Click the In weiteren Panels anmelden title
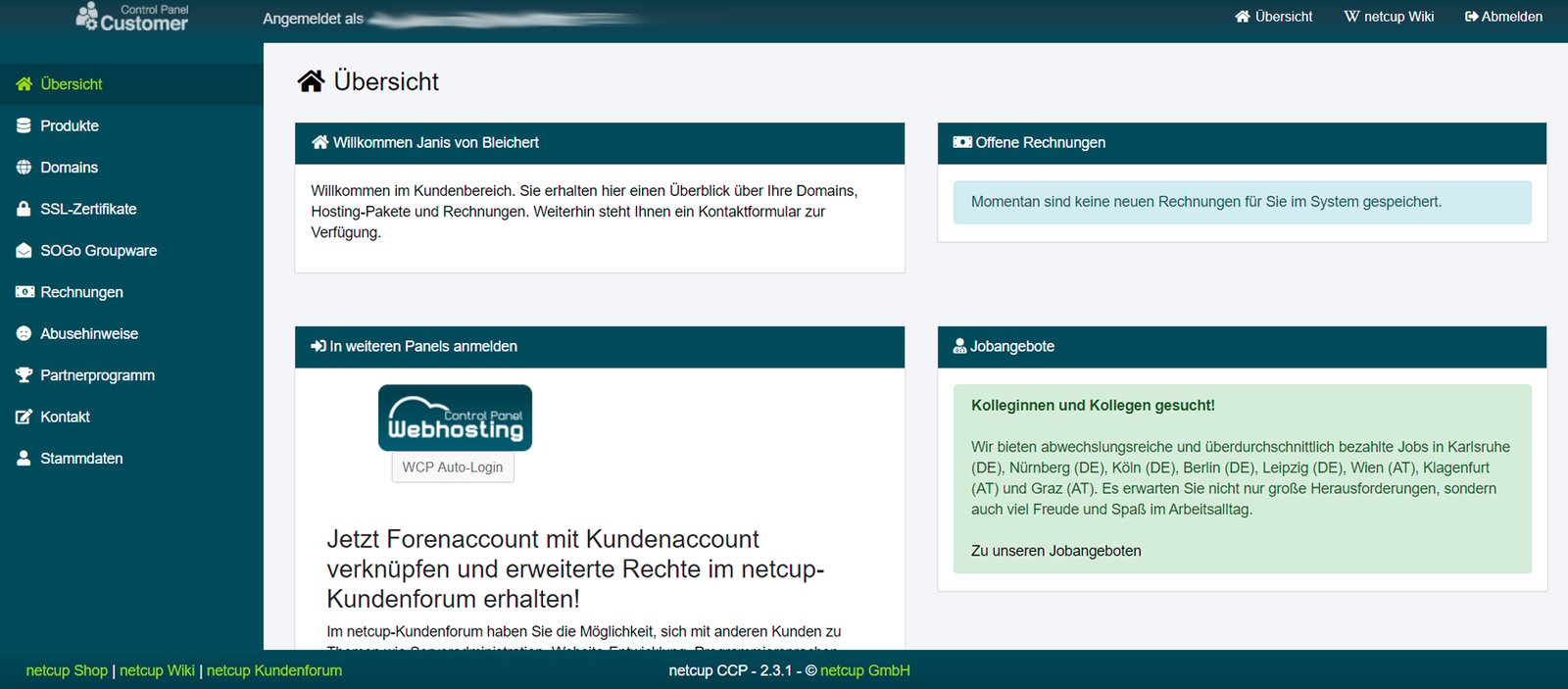Viewport: 1568px width, 689px height. pos(423,347)
